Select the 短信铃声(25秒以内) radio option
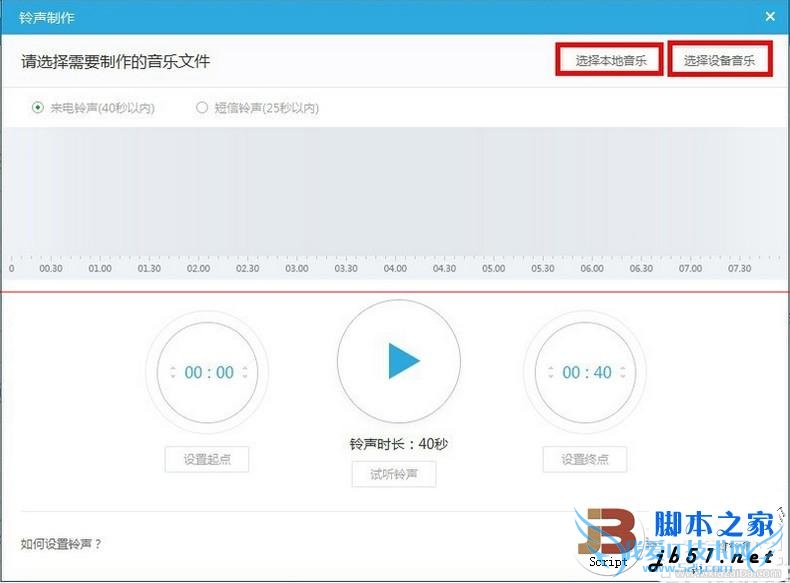The width and height of the screenshot is (790, 583). point(257,108)
